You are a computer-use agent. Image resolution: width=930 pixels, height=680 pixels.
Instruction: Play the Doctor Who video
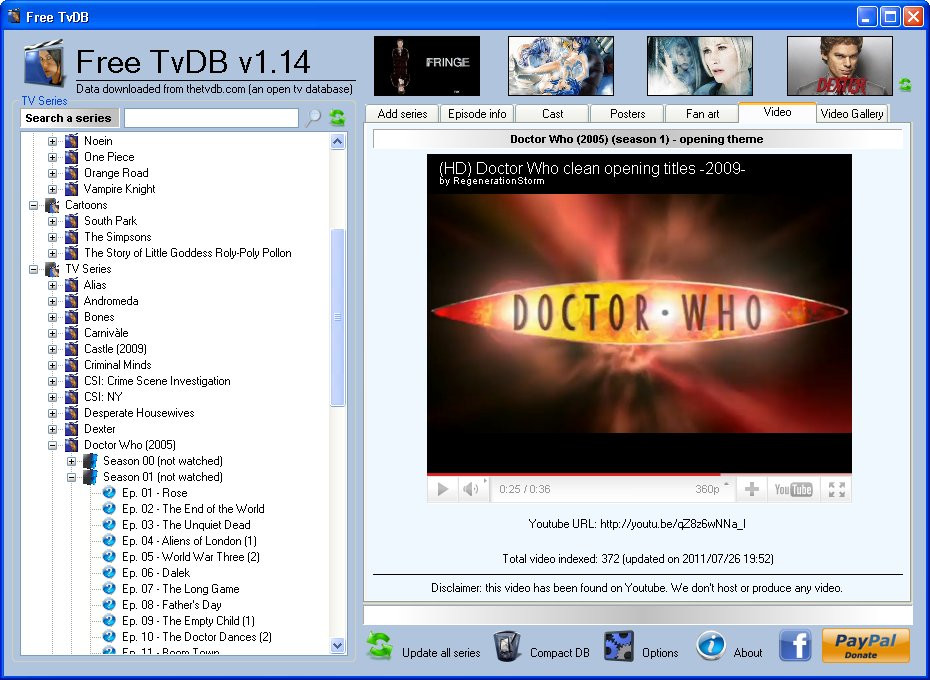(442, 489)
